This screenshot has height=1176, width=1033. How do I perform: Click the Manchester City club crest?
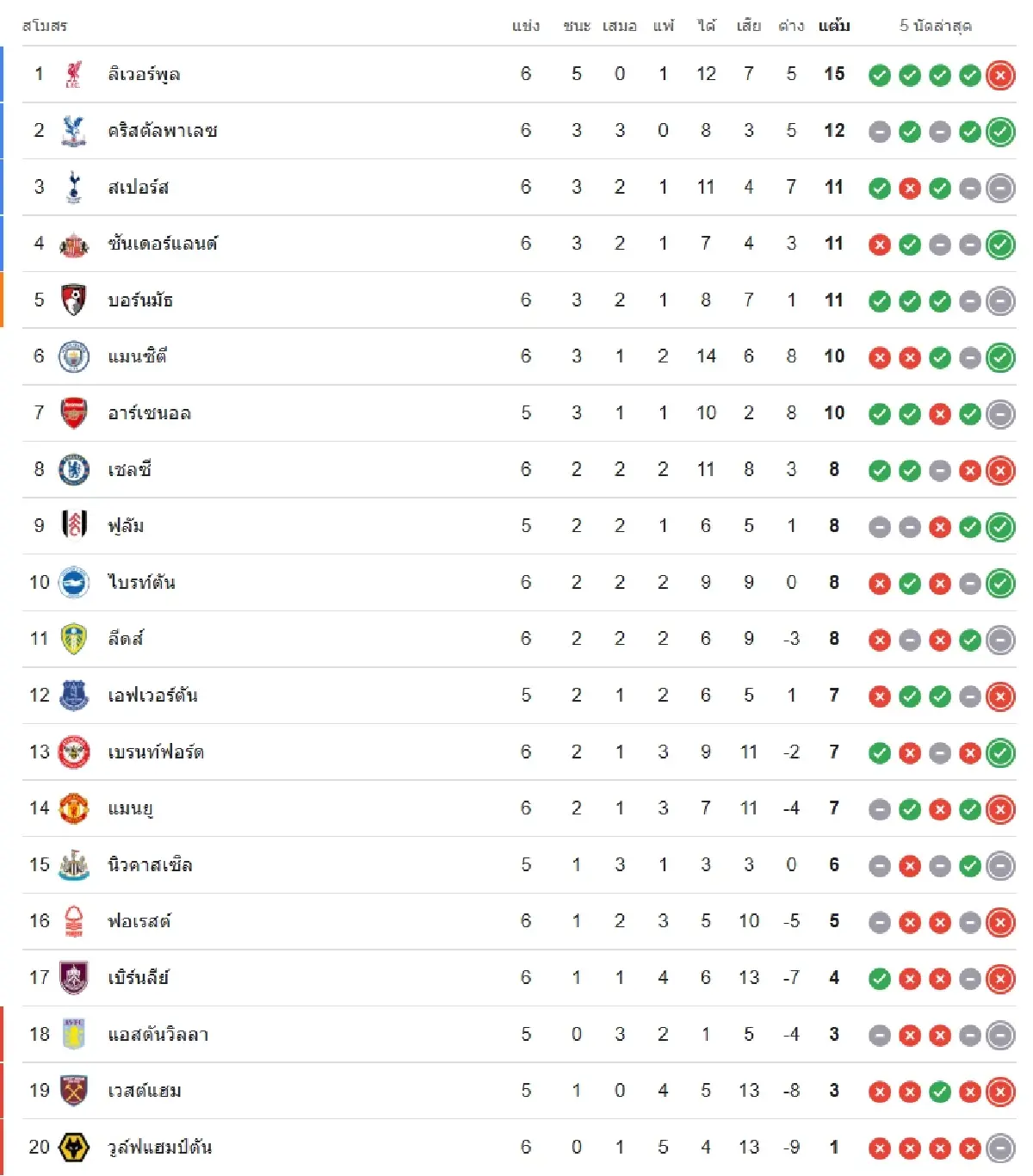[x=74, y=356]
